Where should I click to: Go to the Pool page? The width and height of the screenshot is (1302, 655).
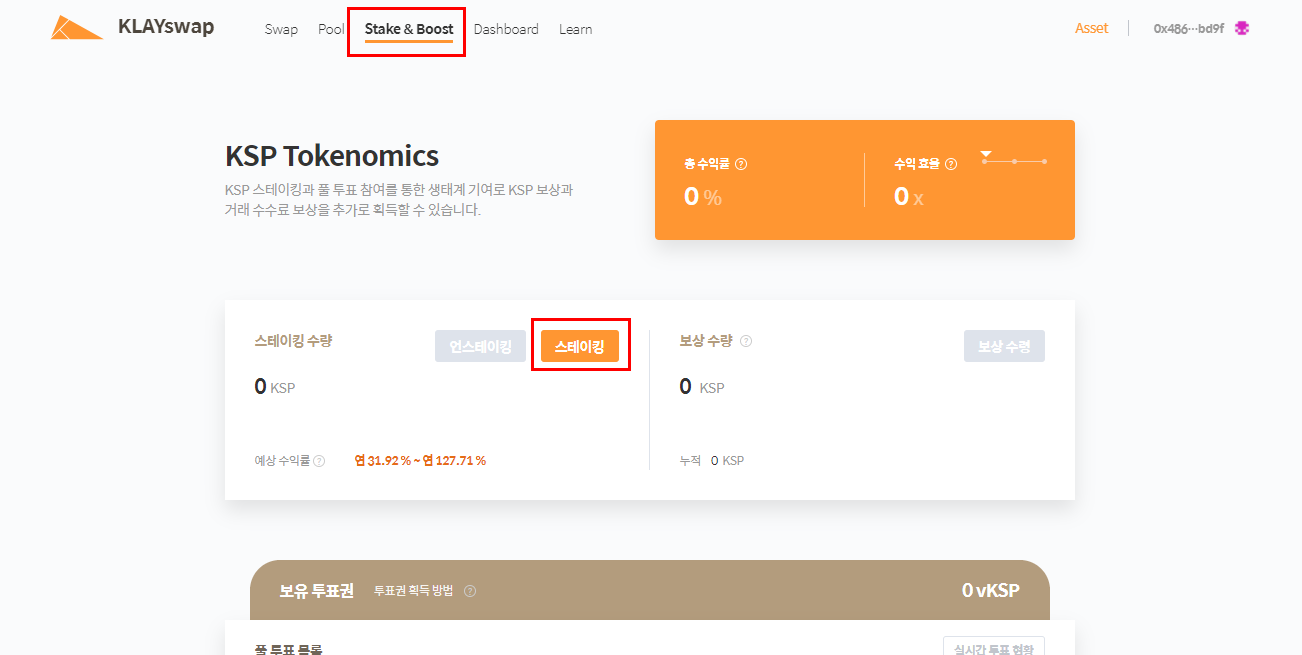pyautogui.click(x=331, y=29)
